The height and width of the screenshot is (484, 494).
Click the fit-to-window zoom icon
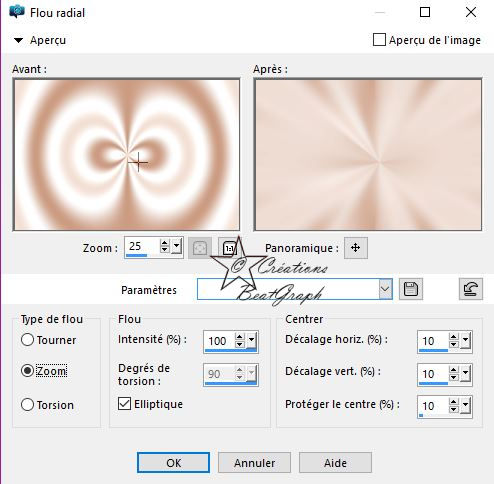200,248
